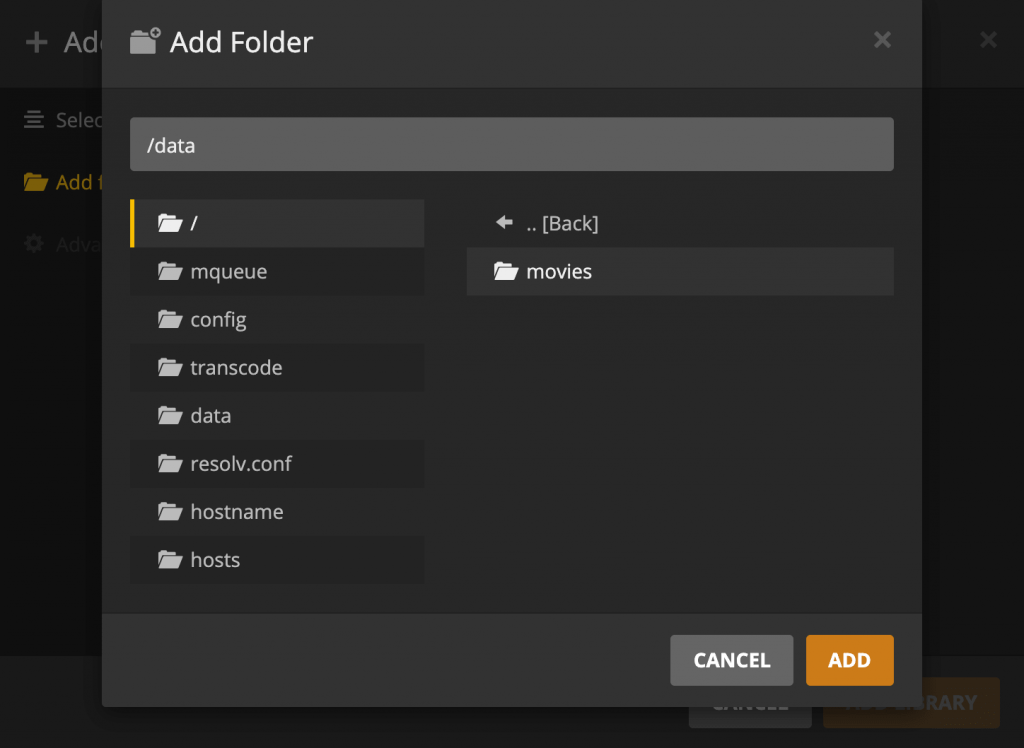This screenshot has width=1024, height=748.
Task: Click the folder icon beside transcode
Action: click(x=169, y=367)
